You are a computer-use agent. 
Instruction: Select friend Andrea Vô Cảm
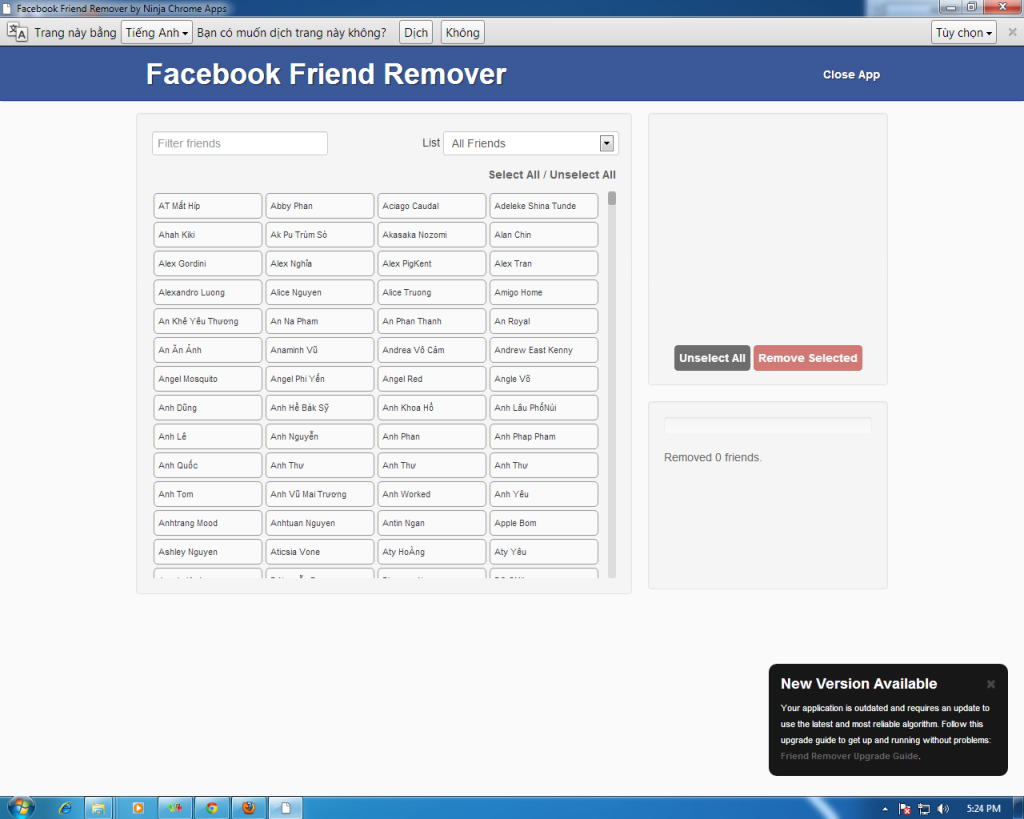432,349
